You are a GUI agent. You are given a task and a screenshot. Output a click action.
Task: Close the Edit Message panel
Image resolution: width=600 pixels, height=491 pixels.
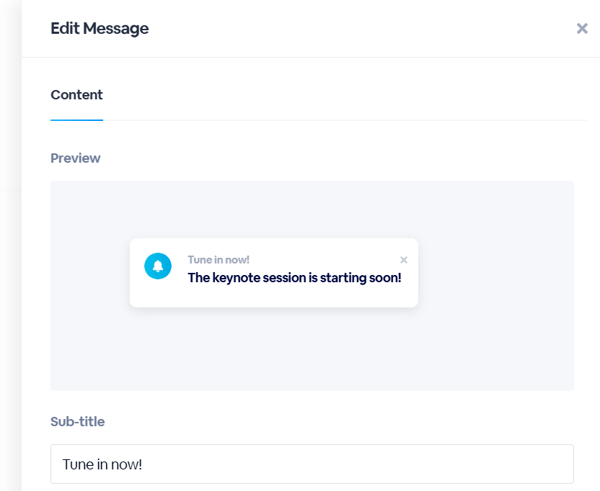coord(582,28)
